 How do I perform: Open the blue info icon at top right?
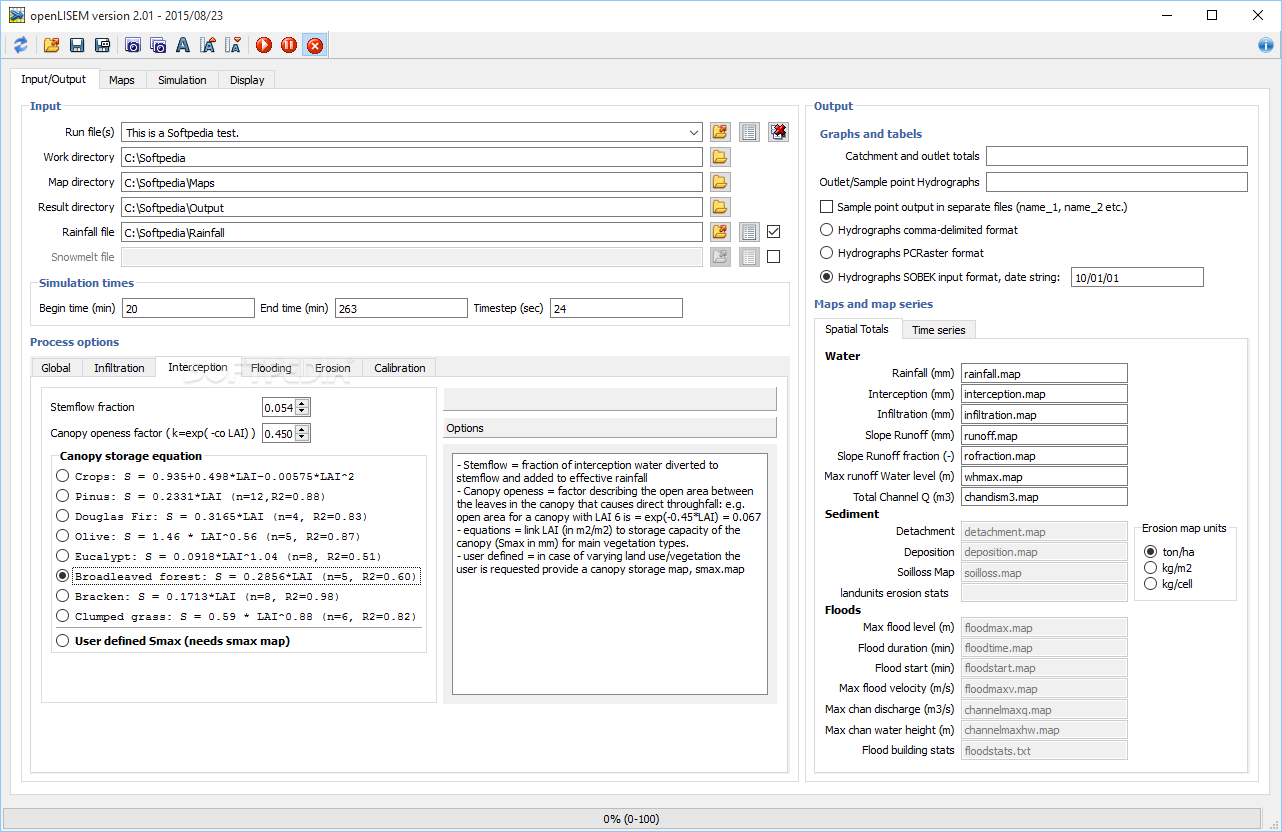1265,45
